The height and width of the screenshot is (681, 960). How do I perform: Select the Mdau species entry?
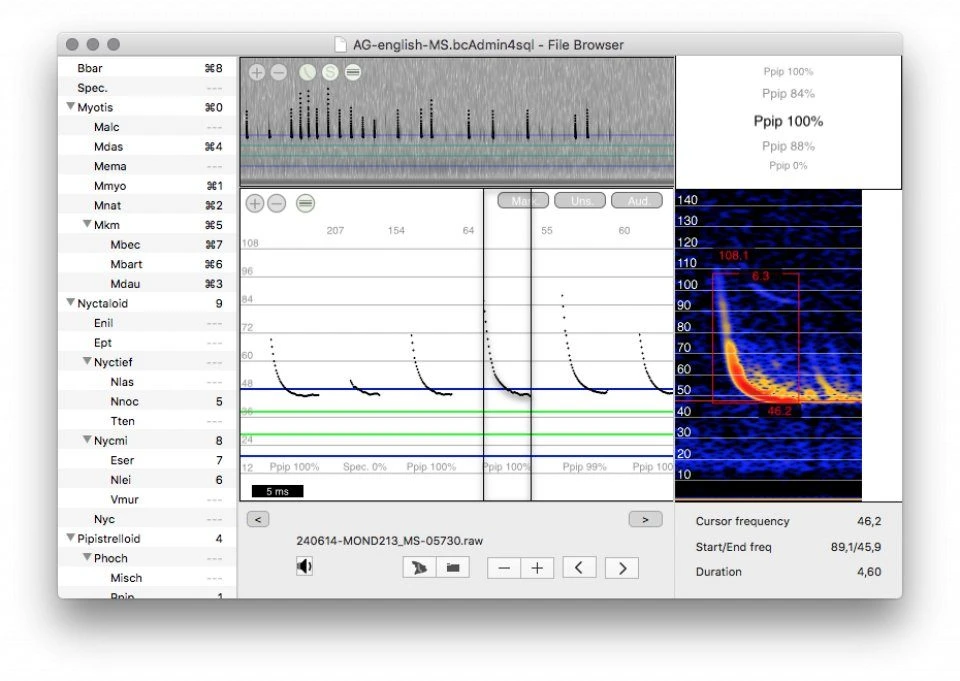pyautogui.click(x=126, y=284)
